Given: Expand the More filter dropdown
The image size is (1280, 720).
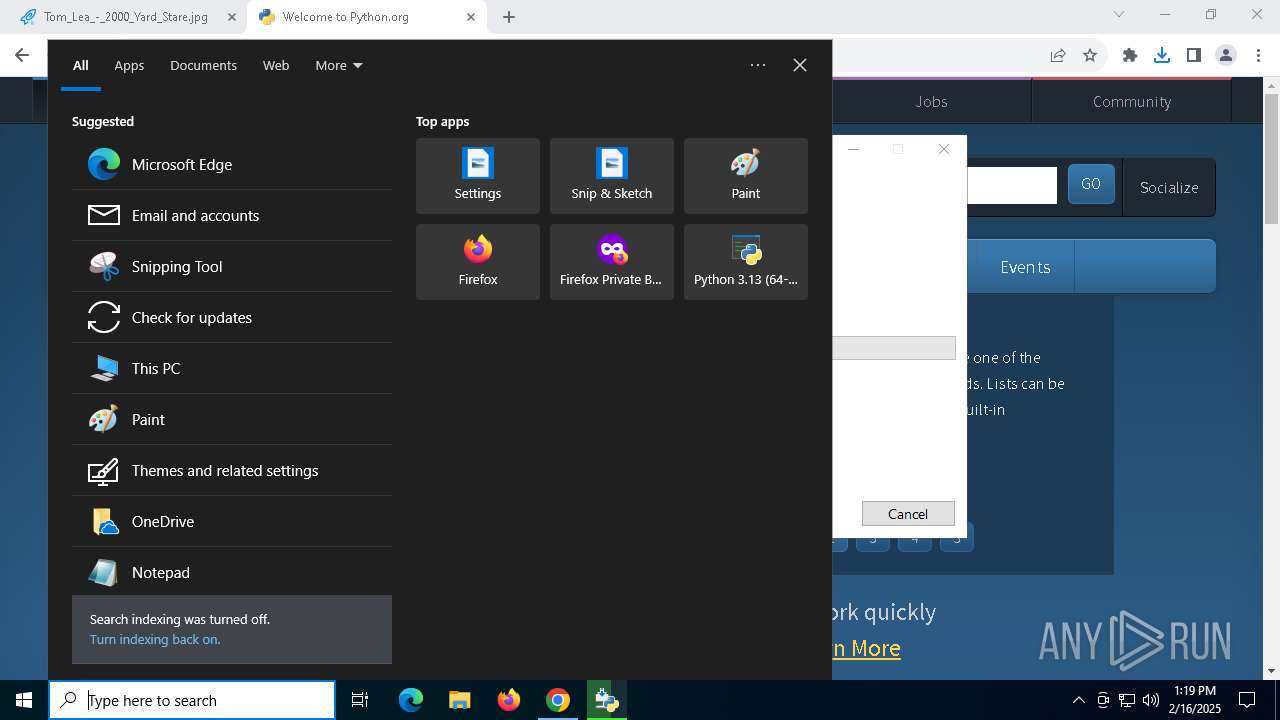Looking at the screenshot, I should 338,65.
